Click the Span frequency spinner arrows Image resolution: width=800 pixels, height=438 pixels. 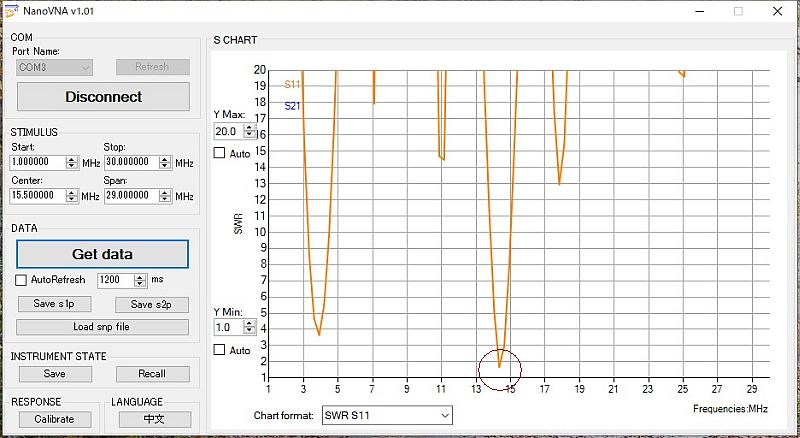[166, 196]
